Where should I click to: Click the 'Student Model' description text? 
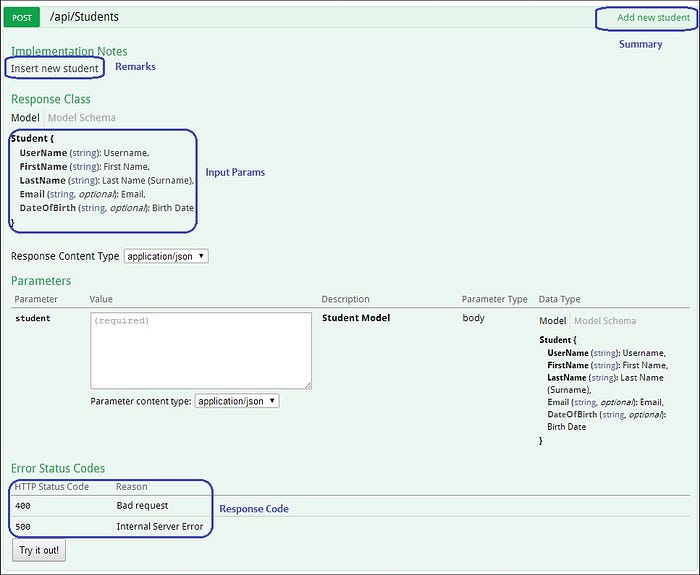coord(356,318)
